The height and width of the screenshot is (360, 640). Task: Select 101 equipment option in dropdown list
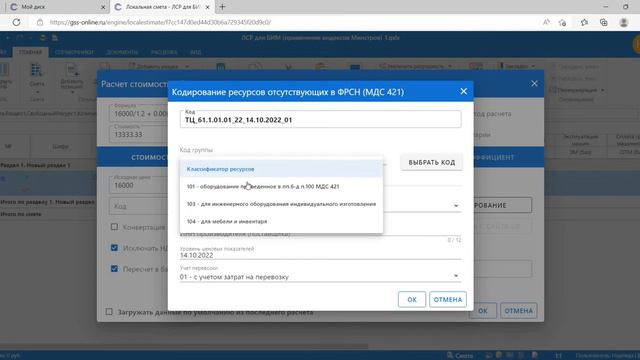pos(281,187)
